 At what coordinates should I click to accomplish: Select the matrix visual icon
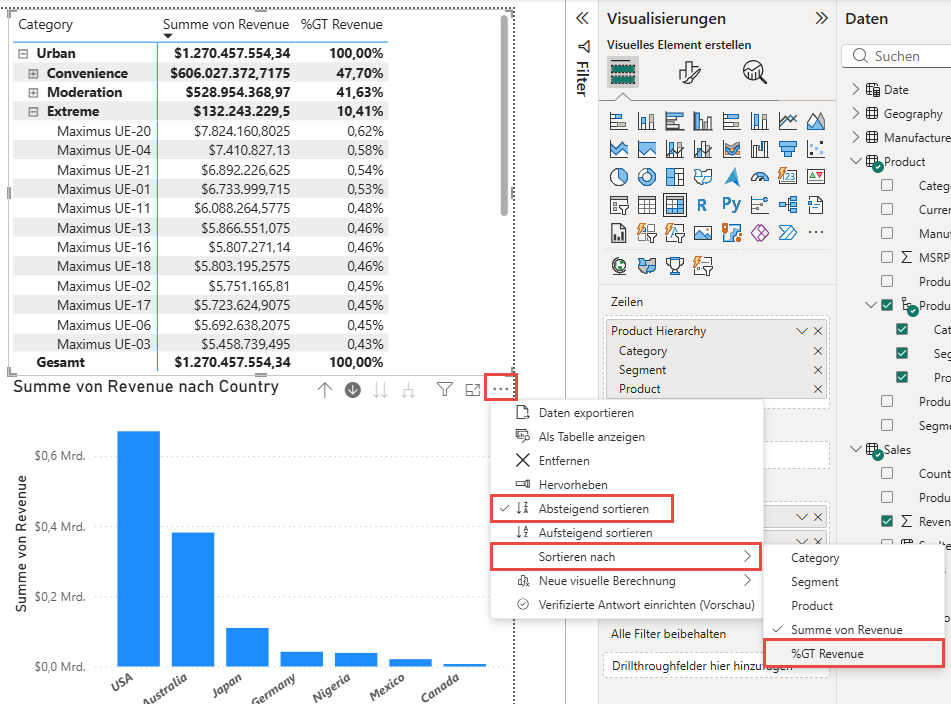pyautogui.click(x=674, y=206)
